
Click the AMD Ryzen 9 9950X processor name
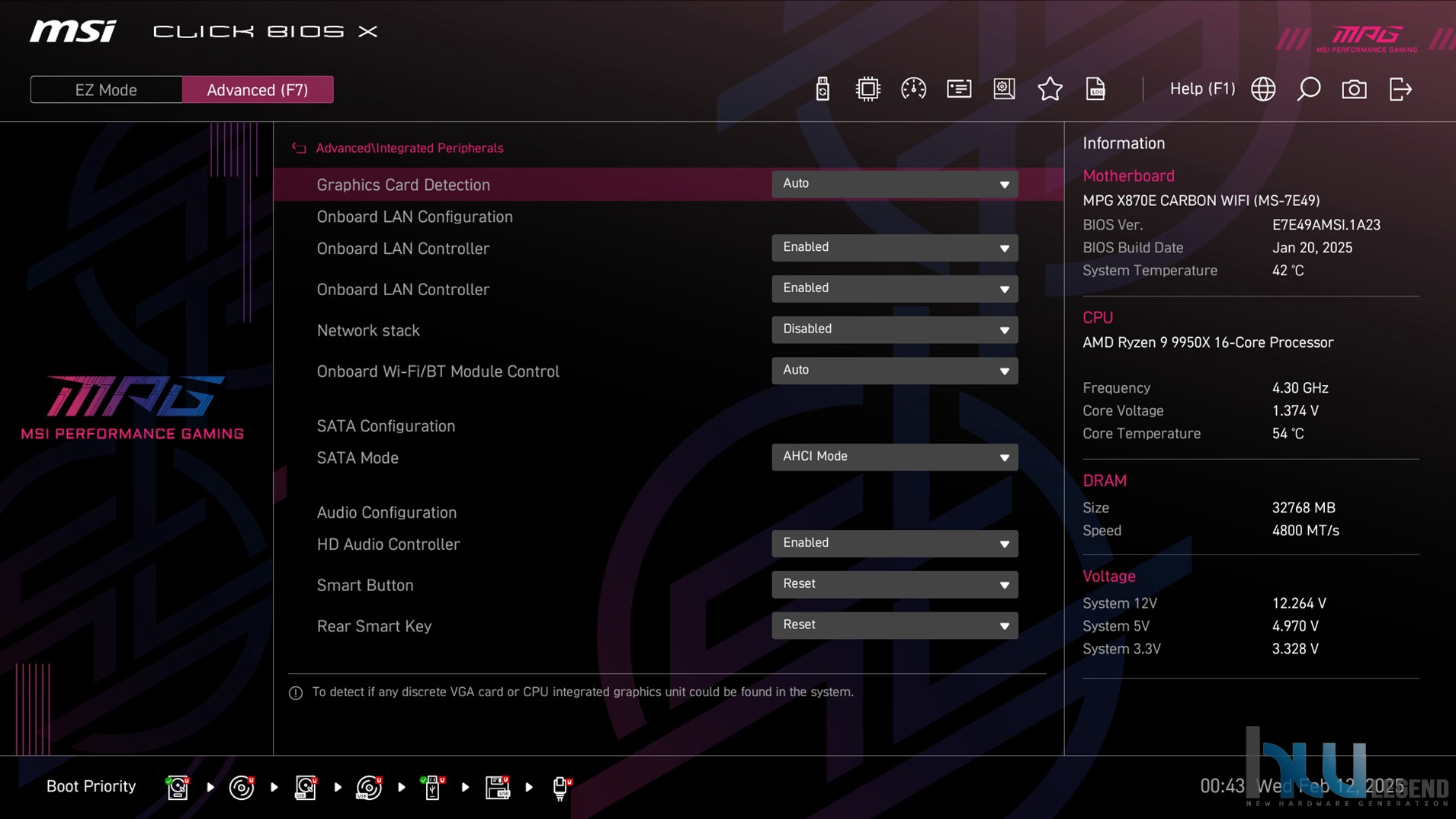point(1207,342)
